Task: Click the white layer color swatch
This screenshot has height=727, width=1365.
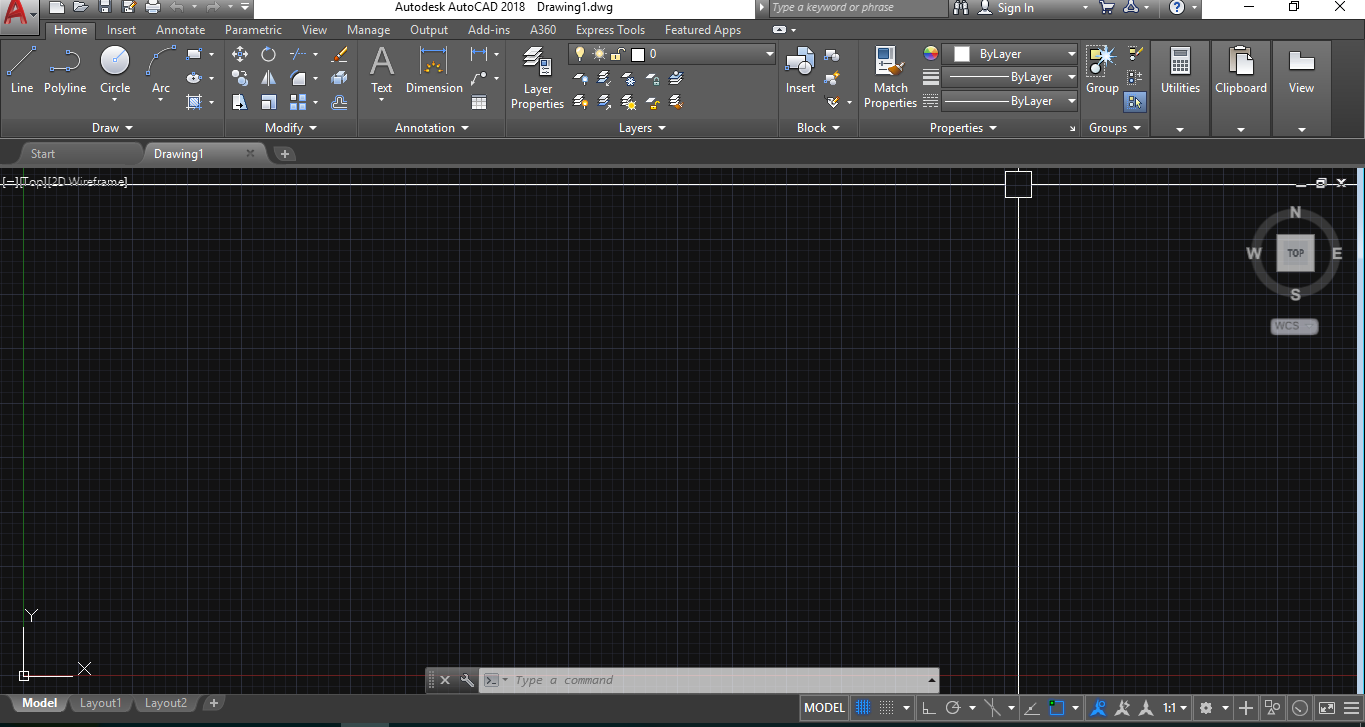Action: (637, 54)
